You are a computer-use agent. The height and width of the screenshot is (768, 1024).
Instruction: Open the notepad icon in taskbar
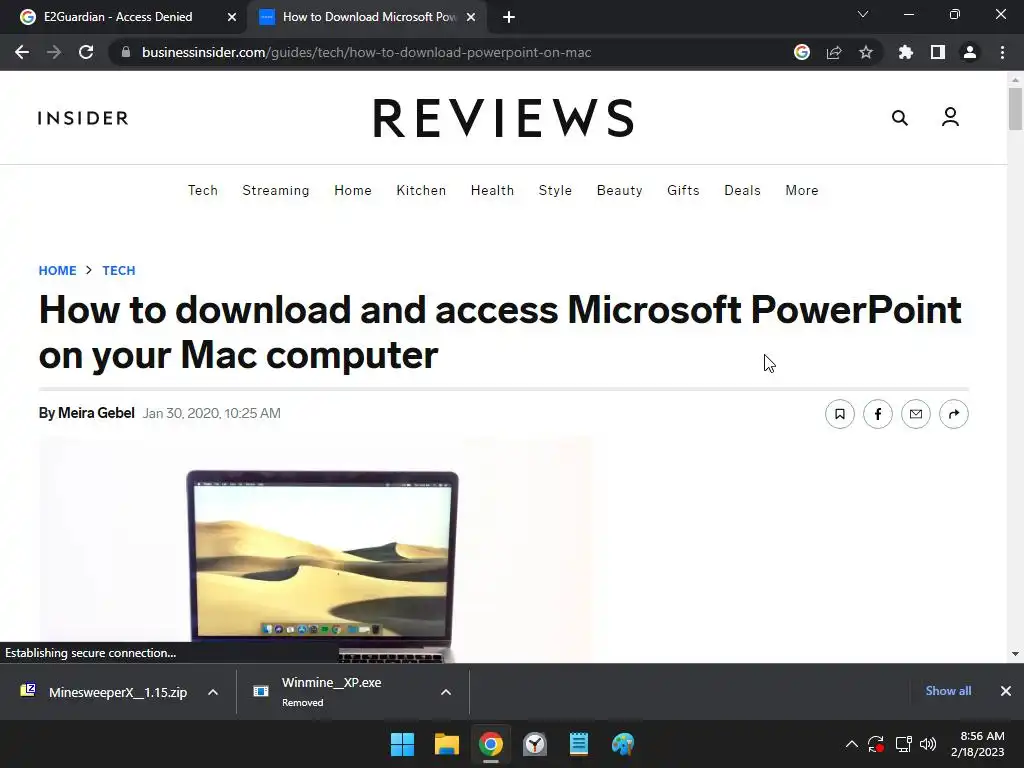tap(579, 744)
